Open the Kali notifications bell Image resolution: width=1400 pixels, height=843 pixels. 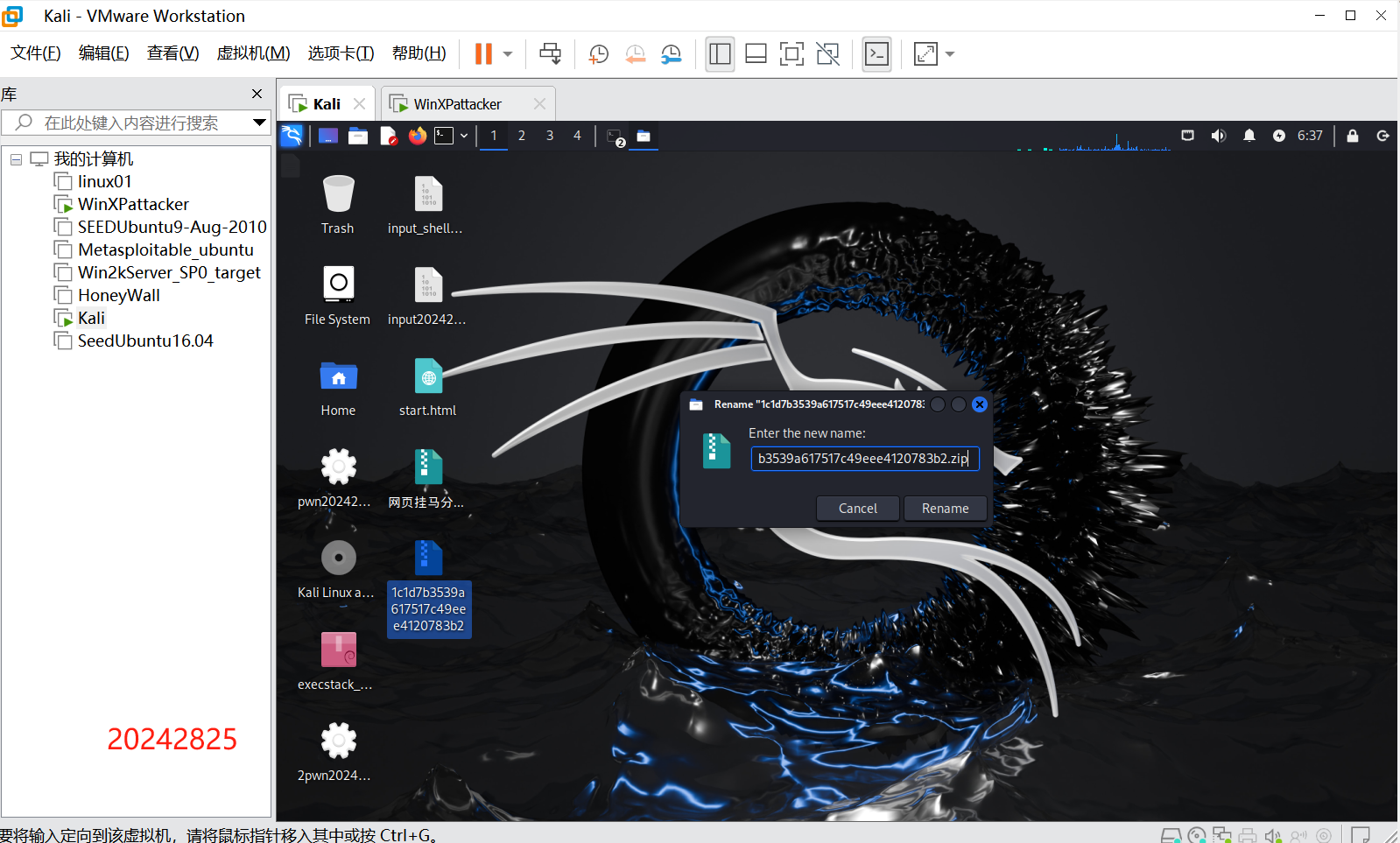[1249, 136]
